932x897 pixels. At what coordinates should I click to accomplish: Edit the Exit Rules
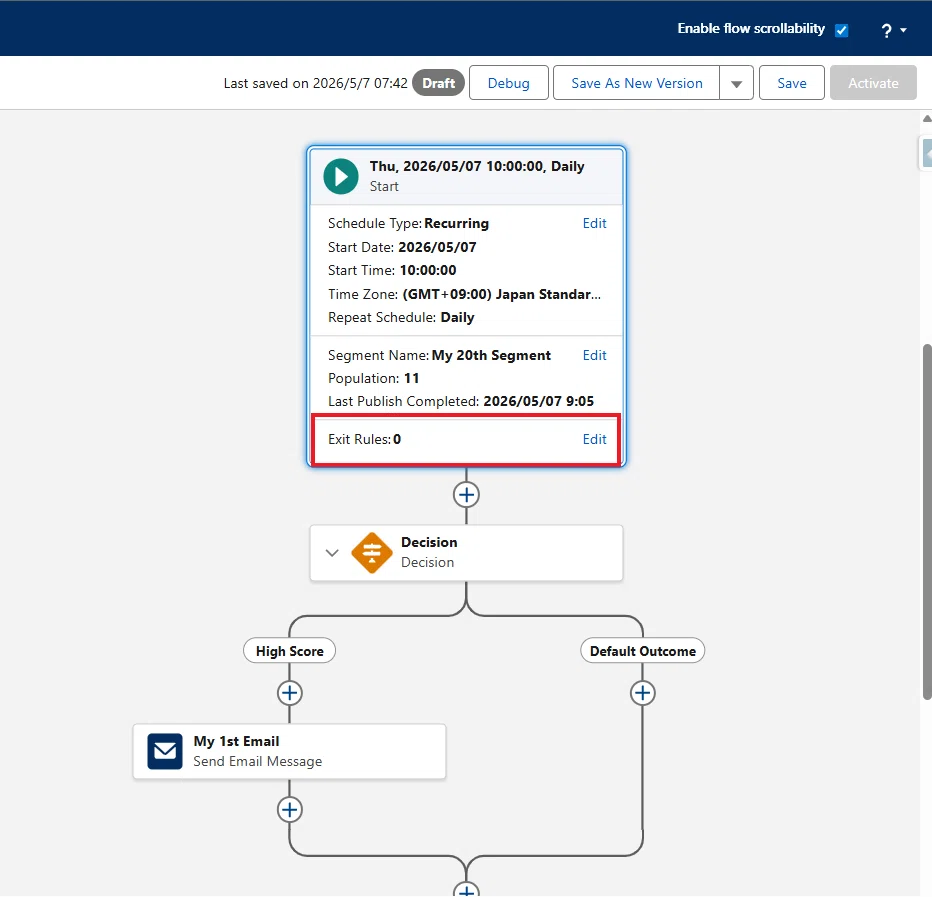point(594,439)
